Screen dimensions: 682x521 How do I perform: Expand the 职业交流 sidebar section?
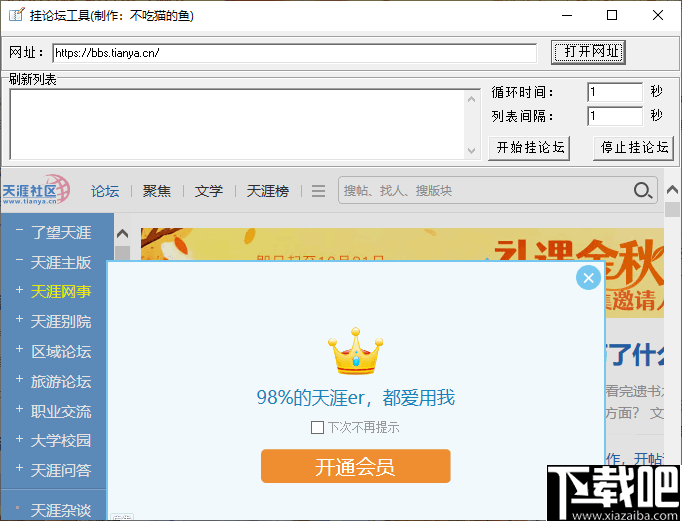pyautogui.click(x=20, y=409)
